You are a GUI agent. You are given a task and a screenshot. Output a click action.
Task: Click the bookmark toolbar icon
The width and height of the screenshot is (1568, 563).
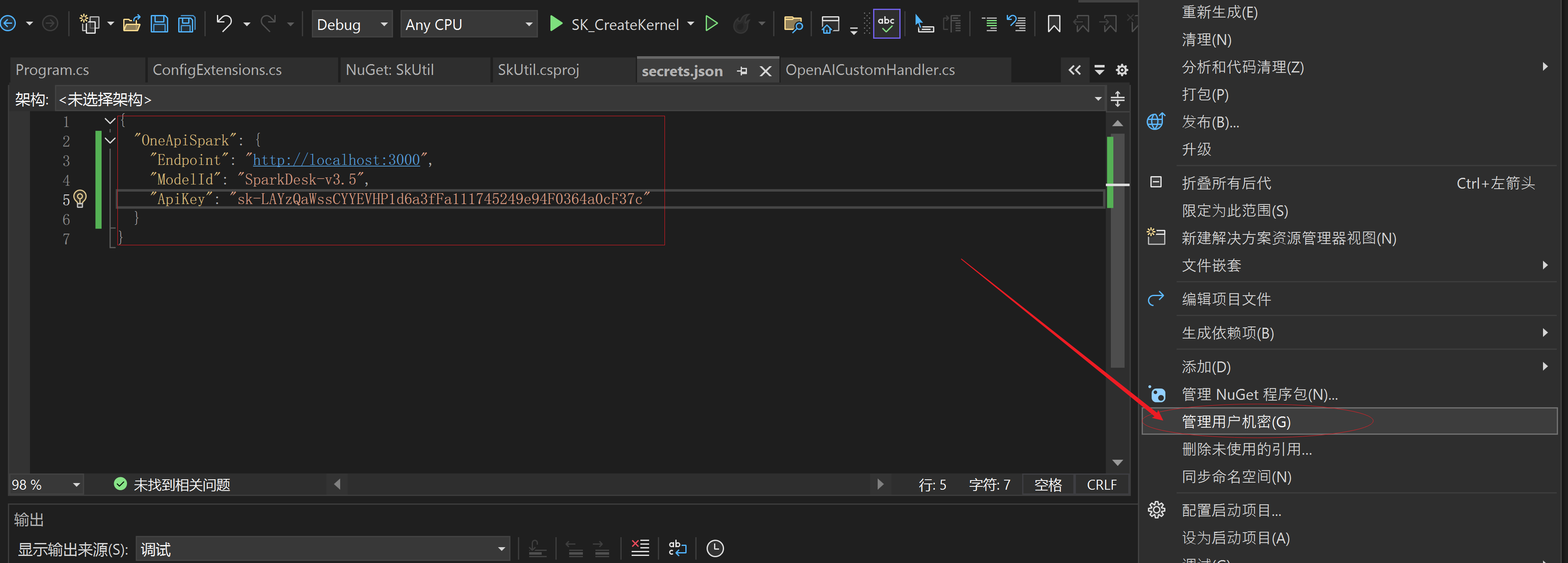[1054, 24]
